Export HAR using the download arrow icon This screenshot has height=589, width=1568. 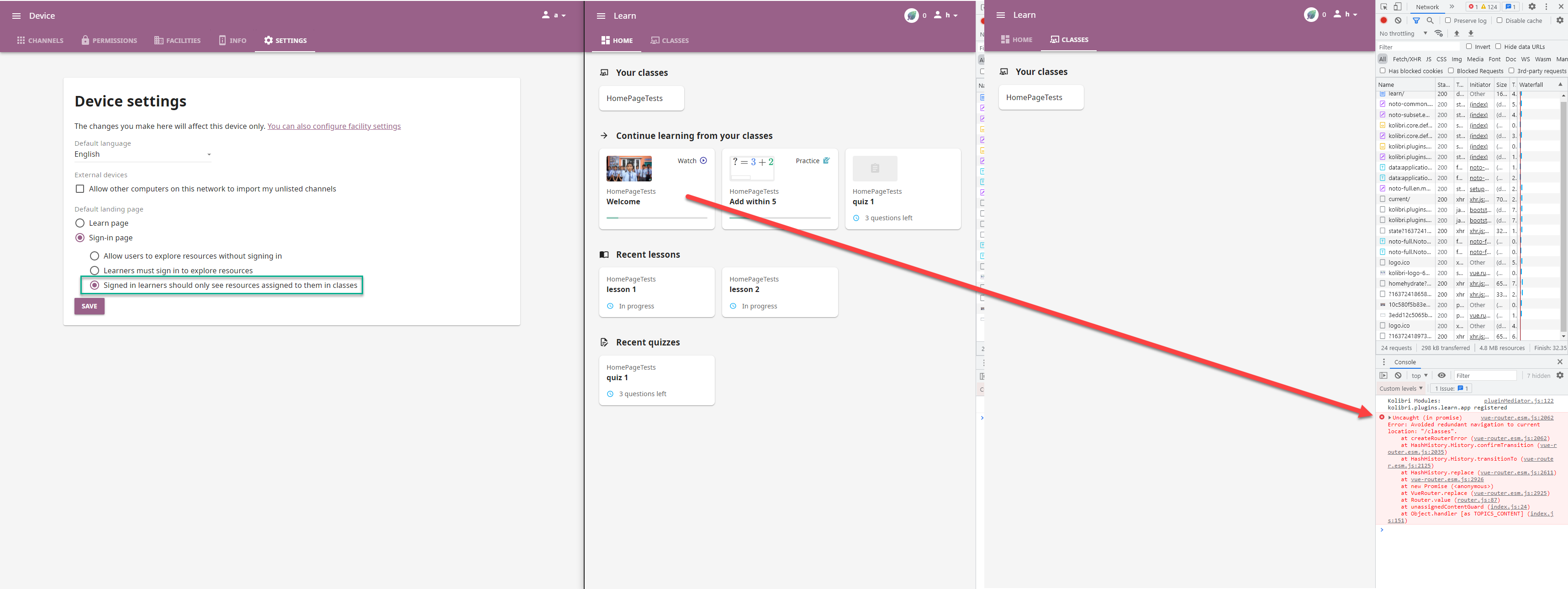coord(1471,33)
